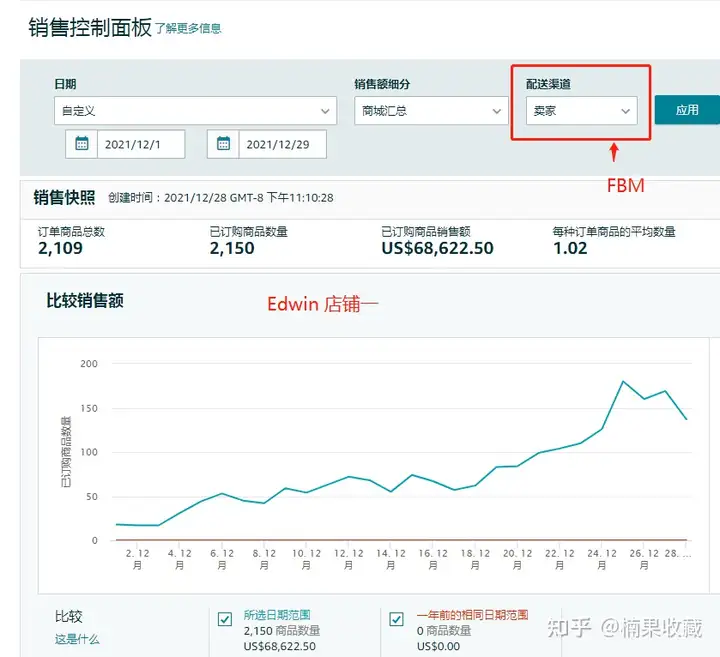Click the 已订购商品销售额 label
The height and width of the screenshot is (657, 720).
pos(426,232)
